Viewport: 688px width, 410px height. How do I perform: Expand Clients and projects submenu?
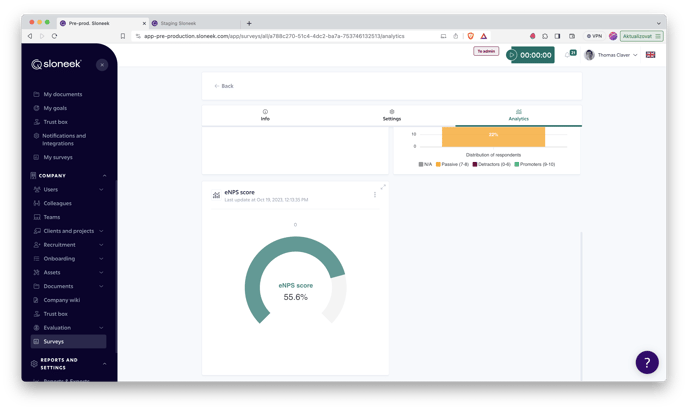101,231
